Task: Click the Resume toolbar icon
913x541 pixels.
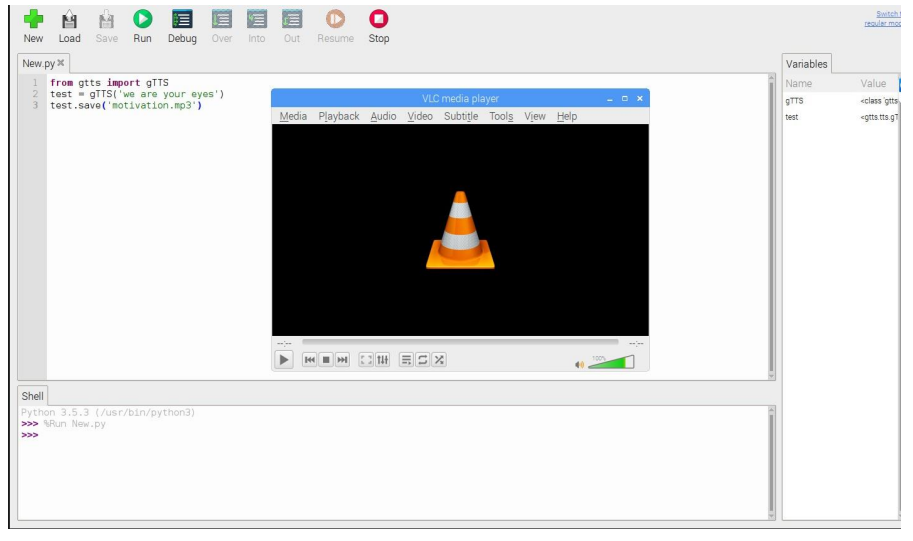Action: tap(335, 20)
